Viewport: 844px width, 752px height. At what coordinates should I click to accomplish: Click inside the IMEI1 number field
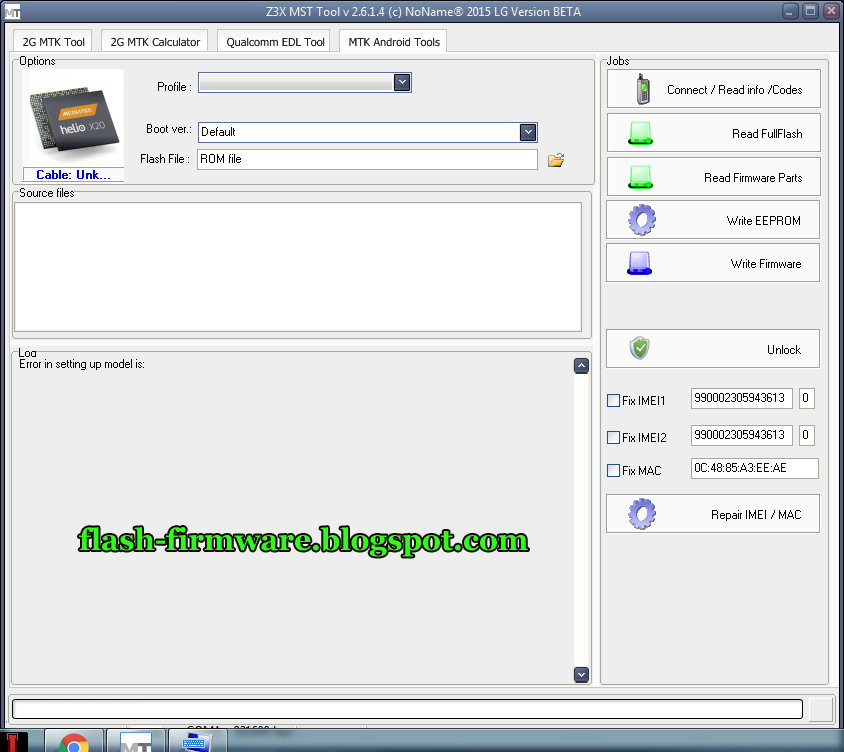pos(740,398)
